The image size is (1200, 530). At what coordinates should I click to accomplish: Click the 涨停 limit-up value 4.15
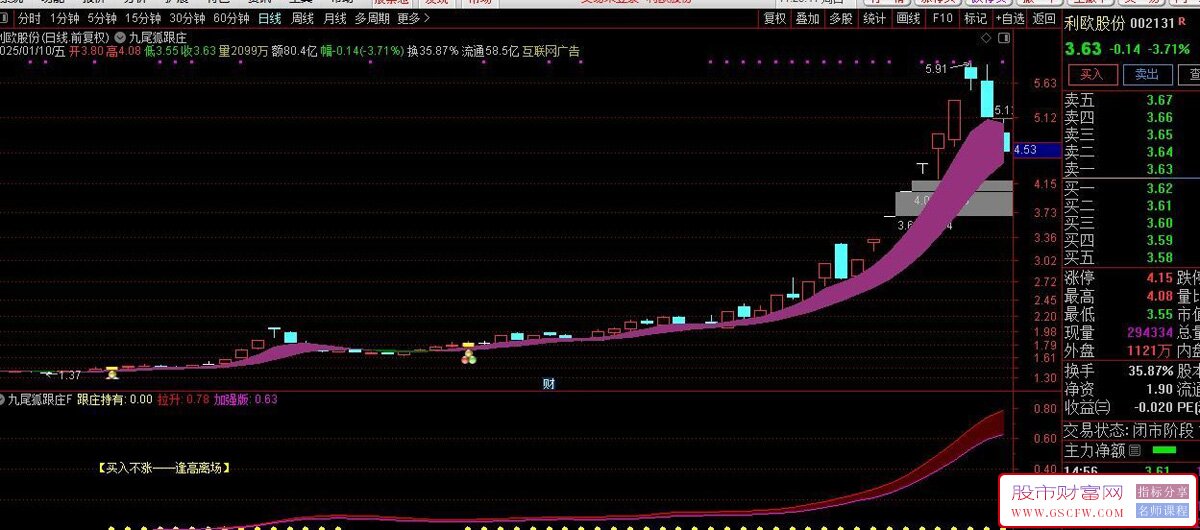pos(1159,278)
